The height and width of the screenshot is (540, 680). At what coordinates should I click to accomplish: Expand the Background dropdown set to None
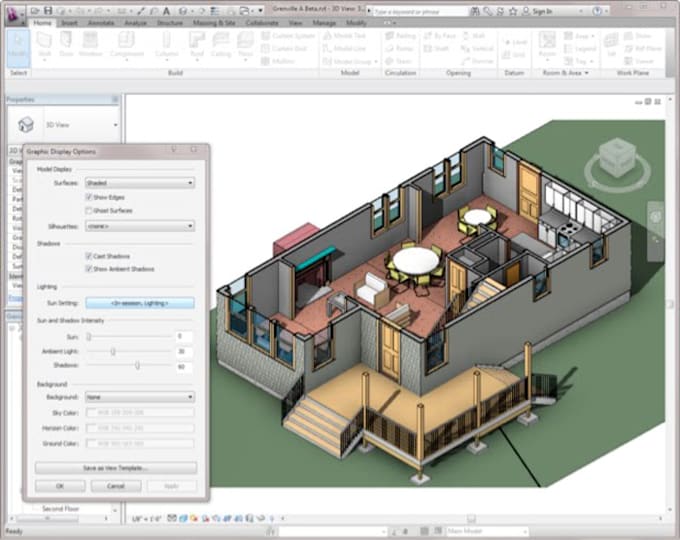point(139,397)
